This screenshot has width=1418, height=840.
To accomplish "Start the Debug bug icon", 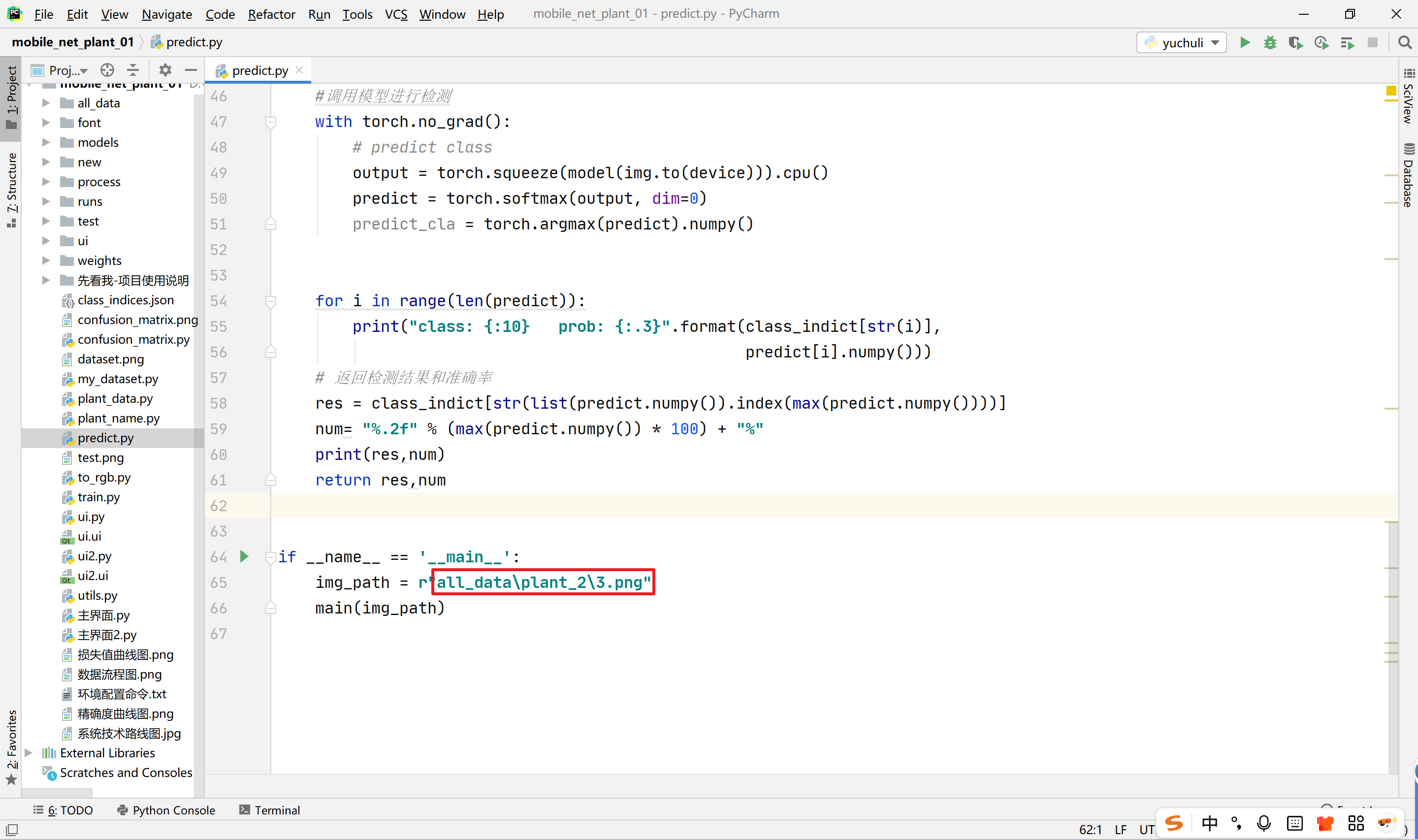I will pos(1270,42).
